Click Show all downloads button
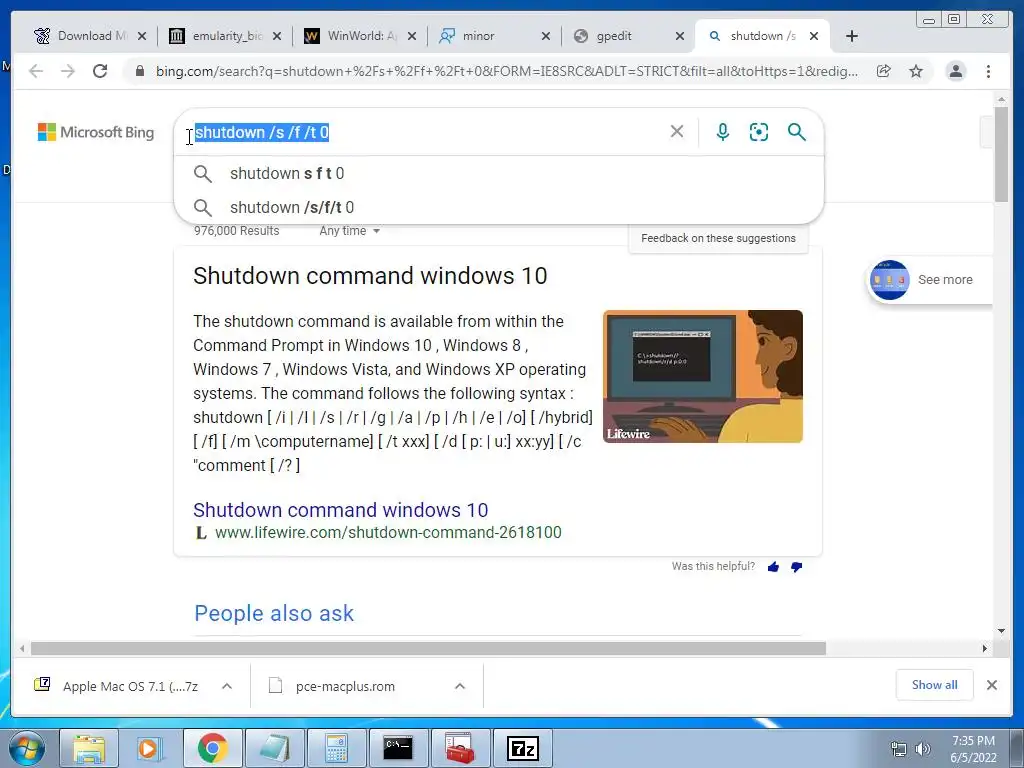 point(935,685)
